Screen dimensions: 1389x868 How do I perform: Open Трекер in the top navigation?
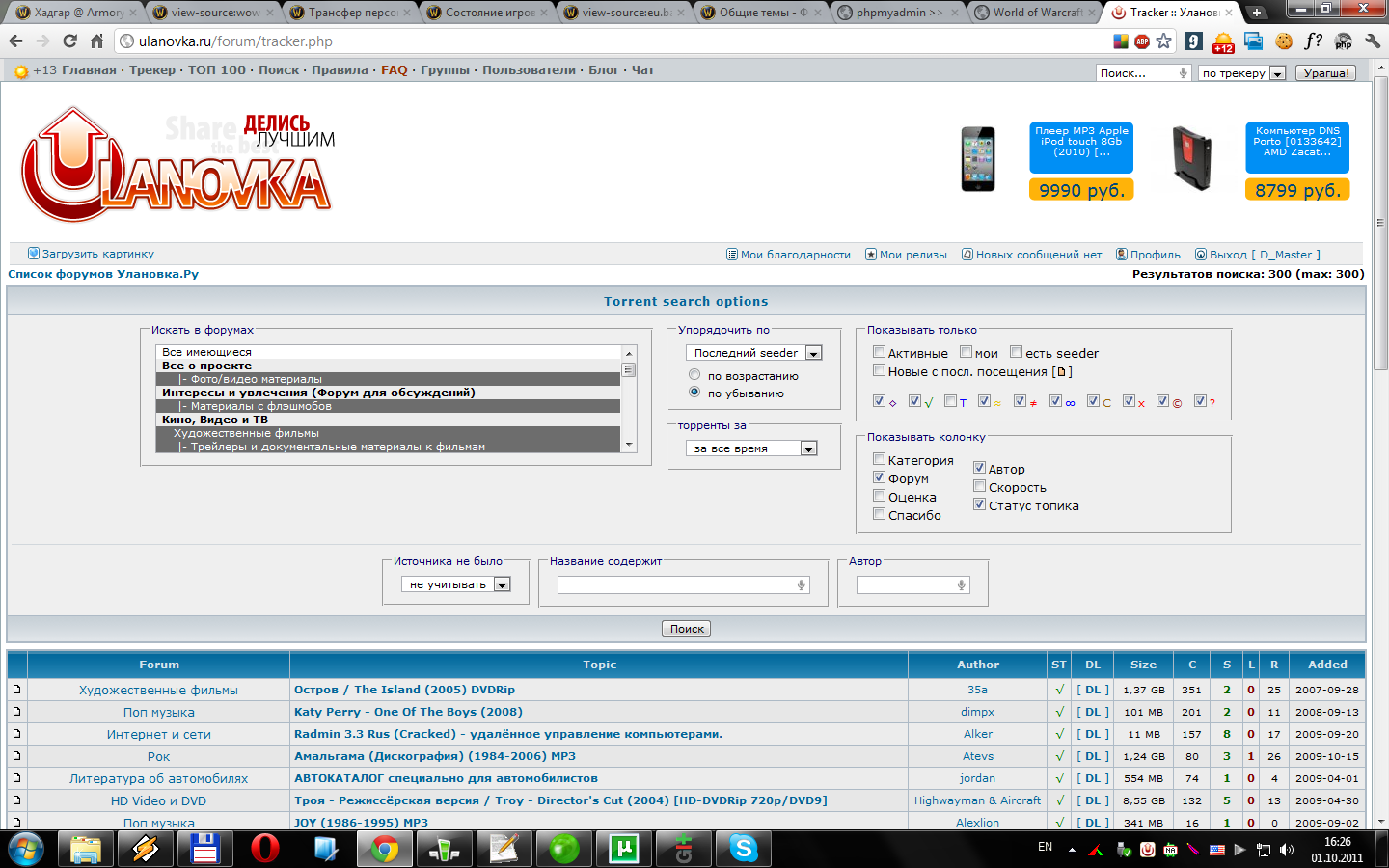pyautogui.click(x=152, y=70)
